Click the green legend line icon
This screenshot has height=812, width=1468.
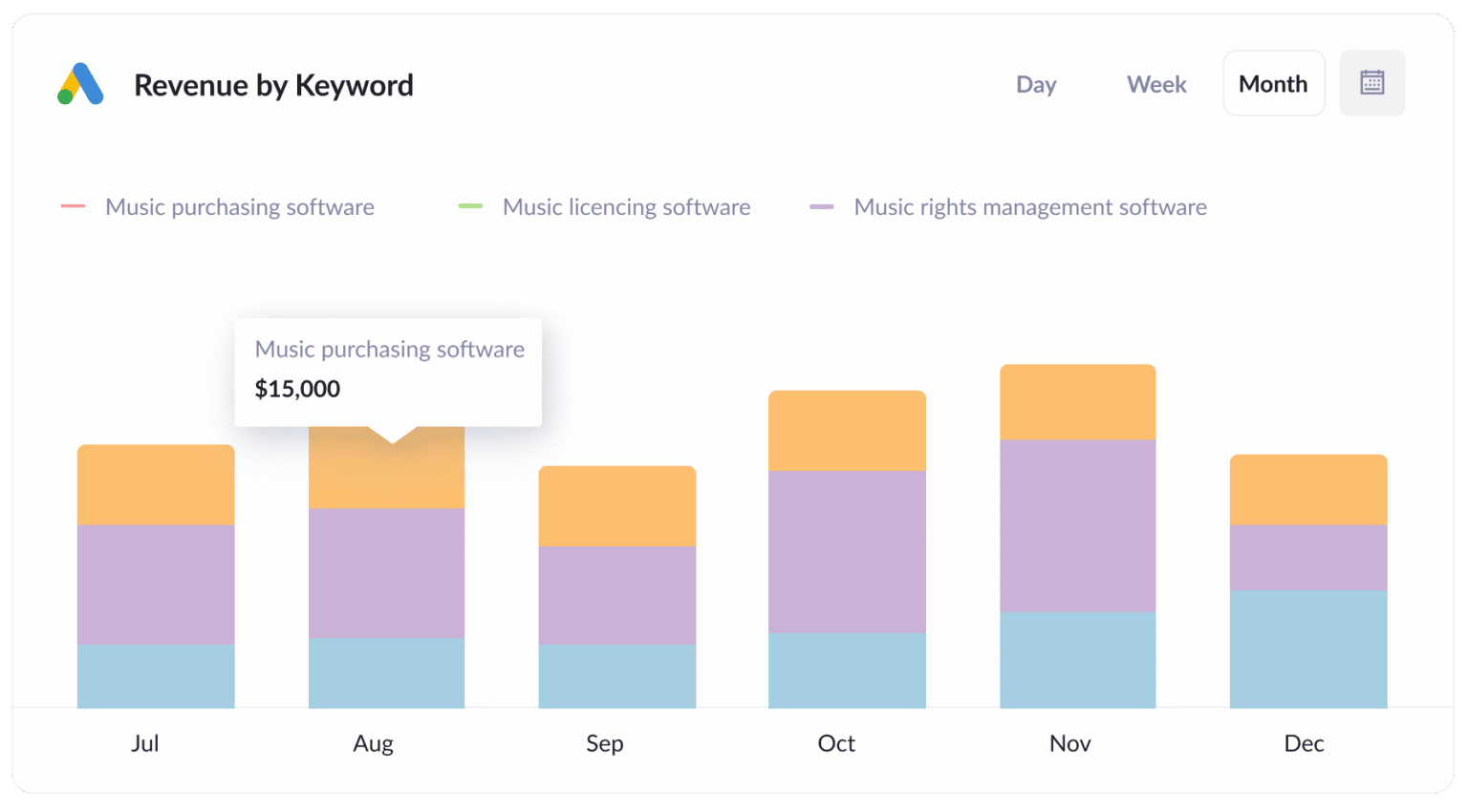(469, 205)
